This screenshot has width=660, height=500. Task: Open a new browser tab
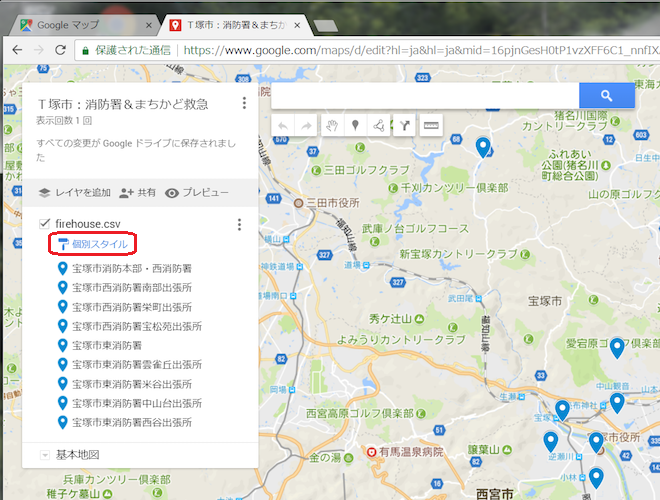coord(325,26)
